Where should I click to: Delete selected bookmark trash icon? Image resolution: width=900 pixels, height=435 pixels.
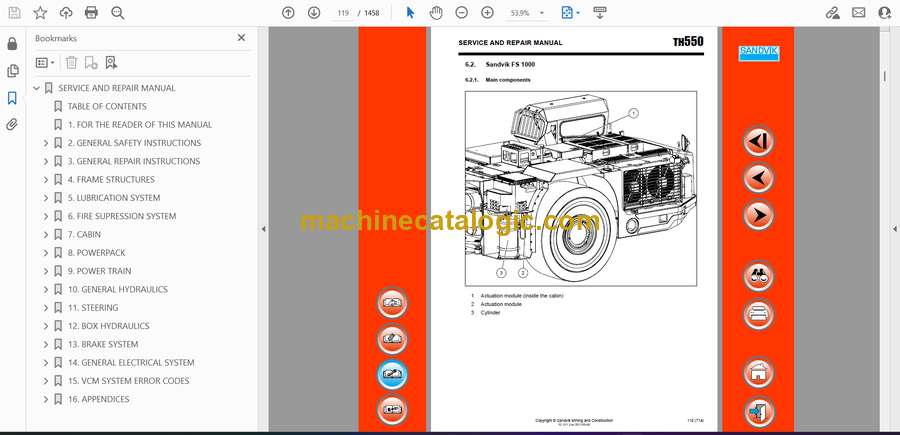[x=71, y=63]
